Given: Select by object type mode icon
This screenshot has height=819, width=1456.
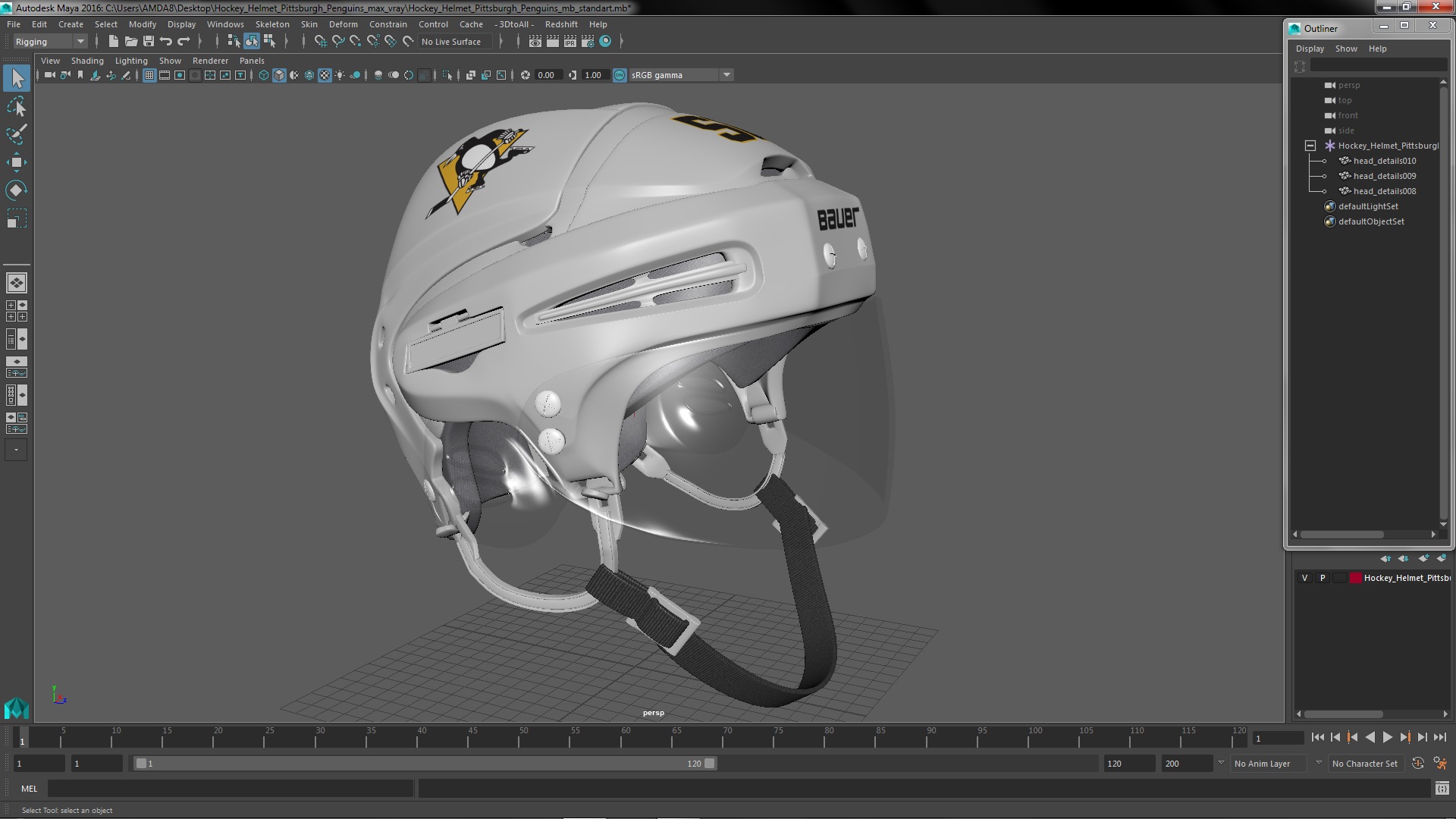Looking at the screenshot, I should click(251, 41).
